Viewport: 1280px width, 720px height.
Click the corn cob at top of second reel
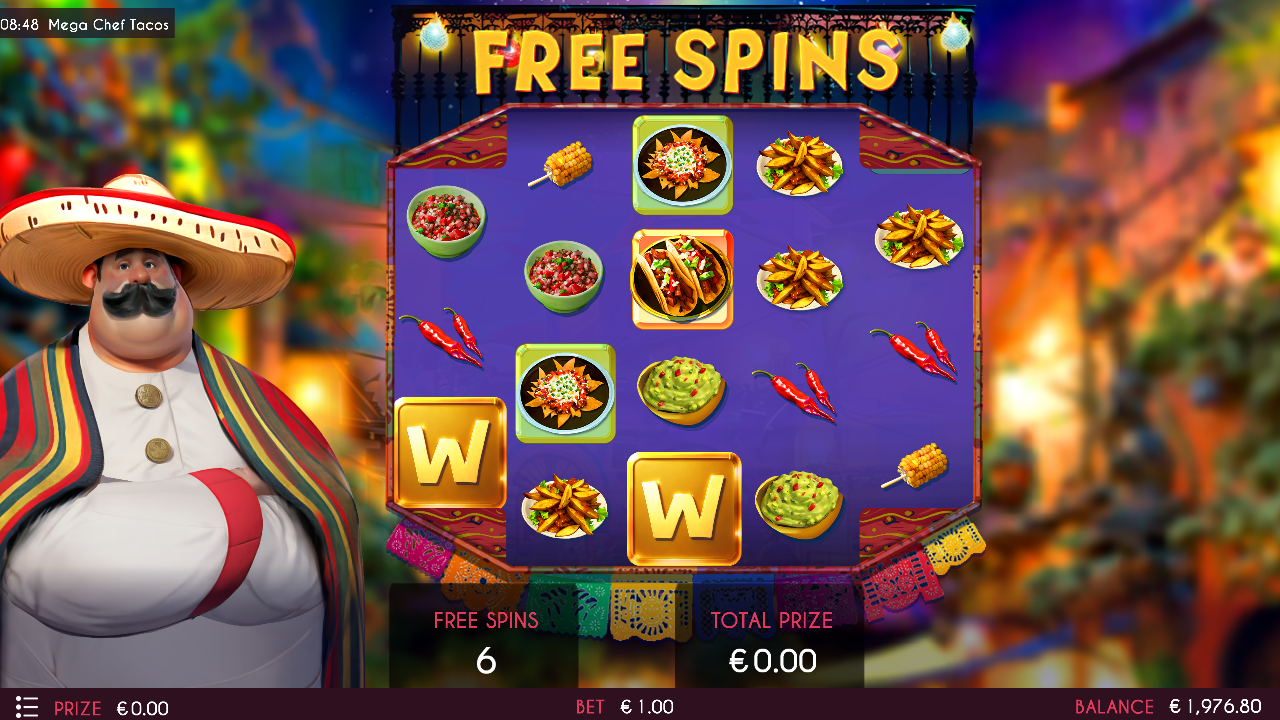pyautogui.click(x=564, y=164)
